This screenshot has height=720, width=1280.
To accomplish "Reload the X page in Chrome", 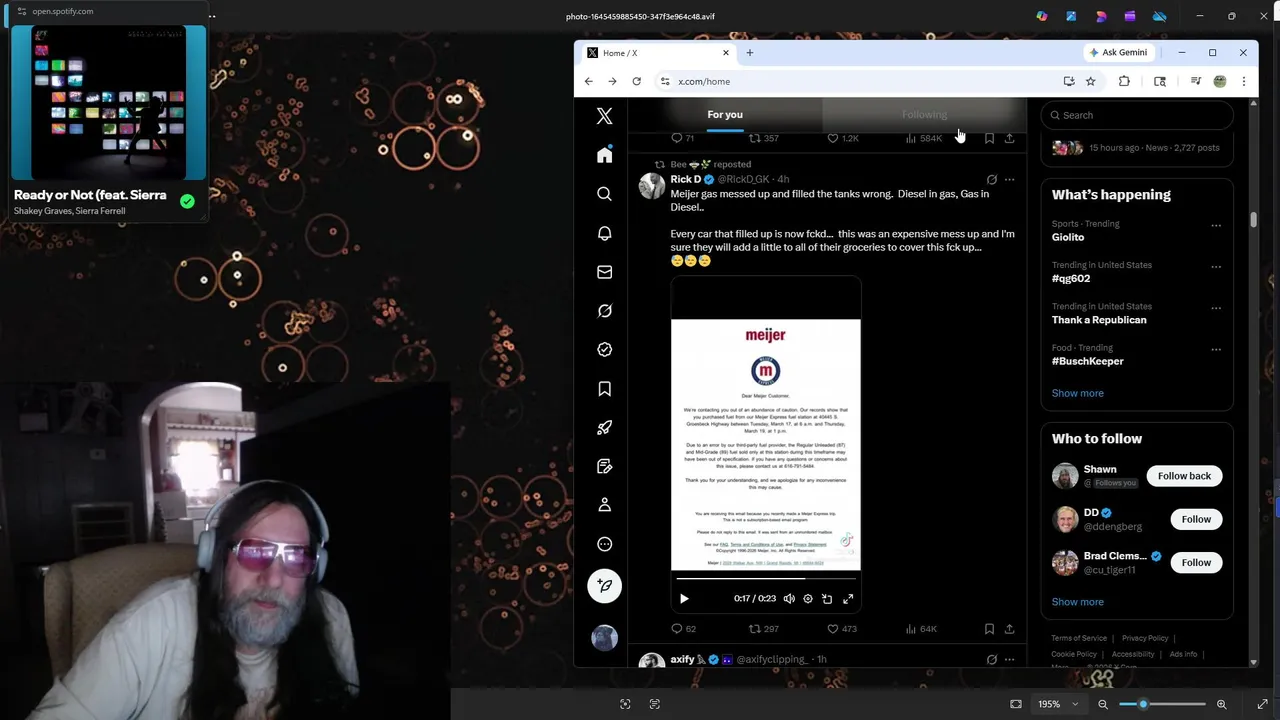I will [x=636, y=81].
